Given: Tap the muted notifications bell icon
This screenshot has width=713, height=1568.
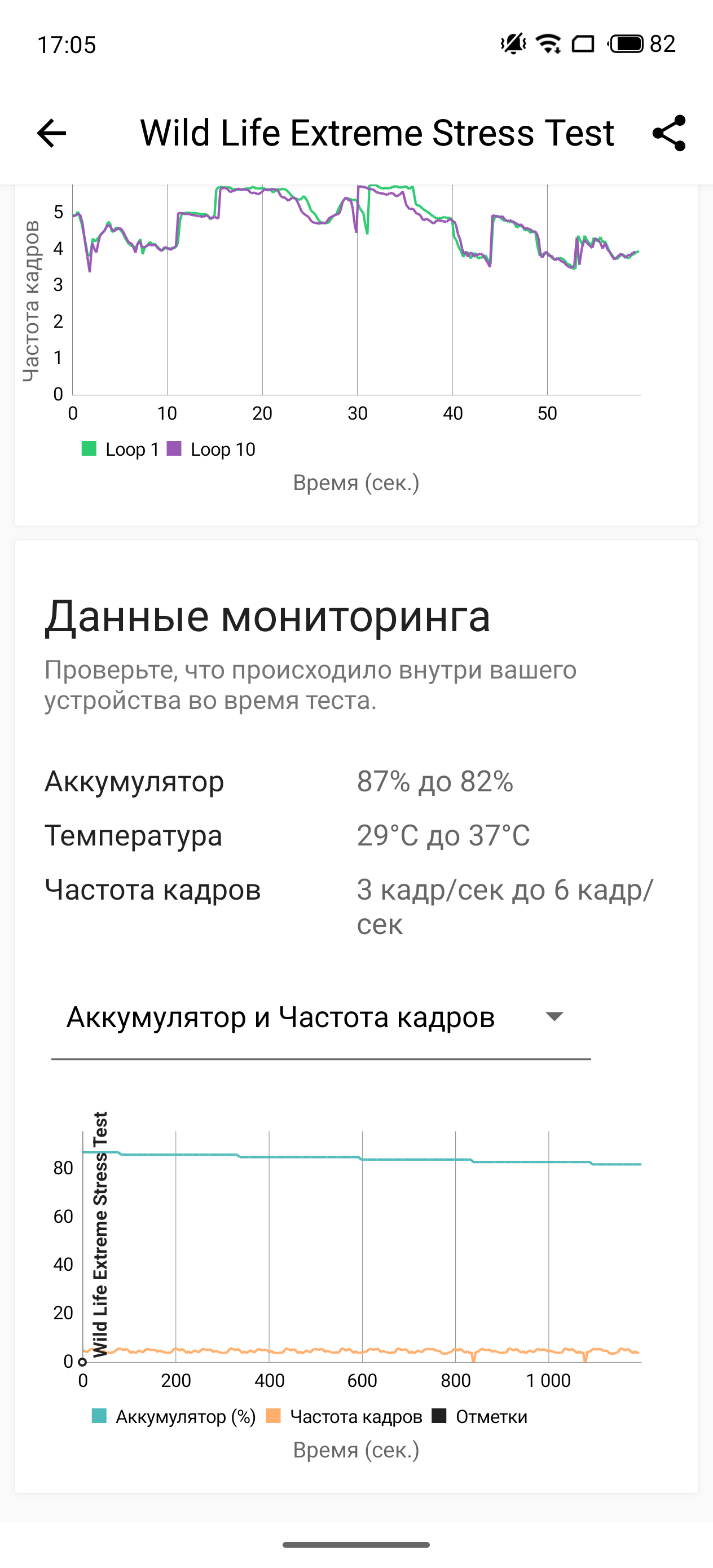Looking at the screenshot, I should [513, 44].
